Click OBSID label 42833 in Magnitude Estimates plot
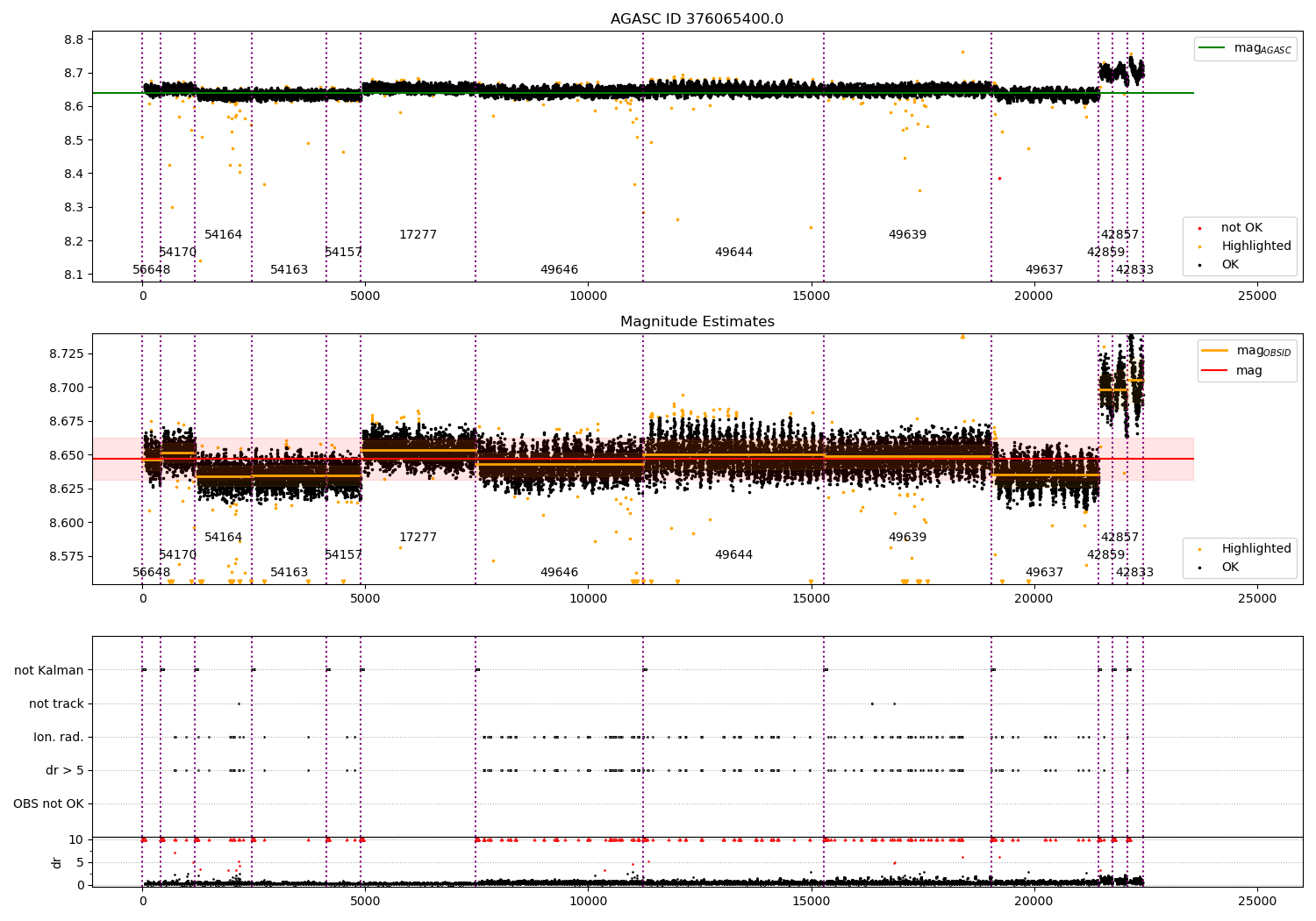The width and height of the screenshot is (1316, 921). (1135, 573)
